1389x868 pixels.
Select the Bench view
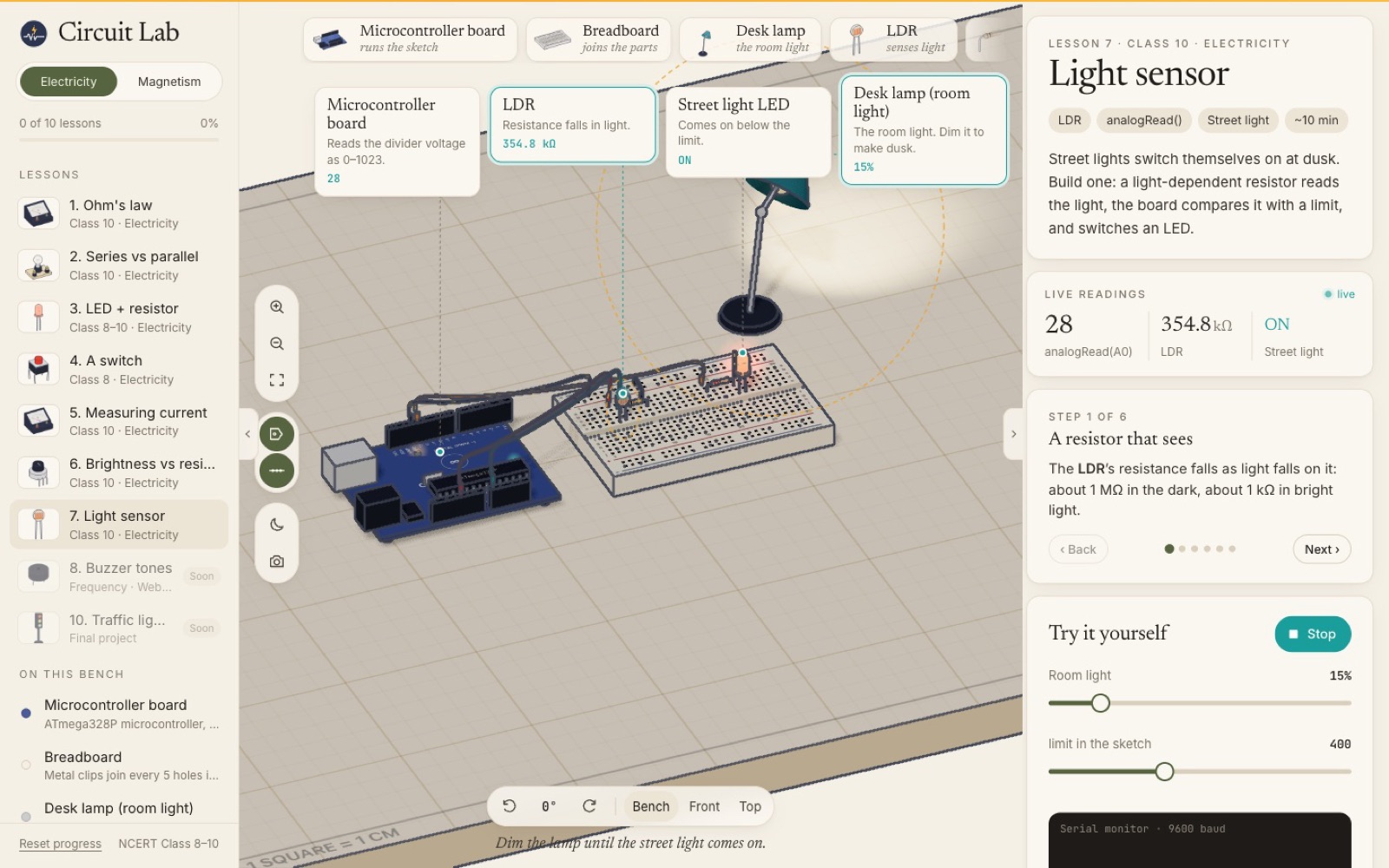(651, 806)
